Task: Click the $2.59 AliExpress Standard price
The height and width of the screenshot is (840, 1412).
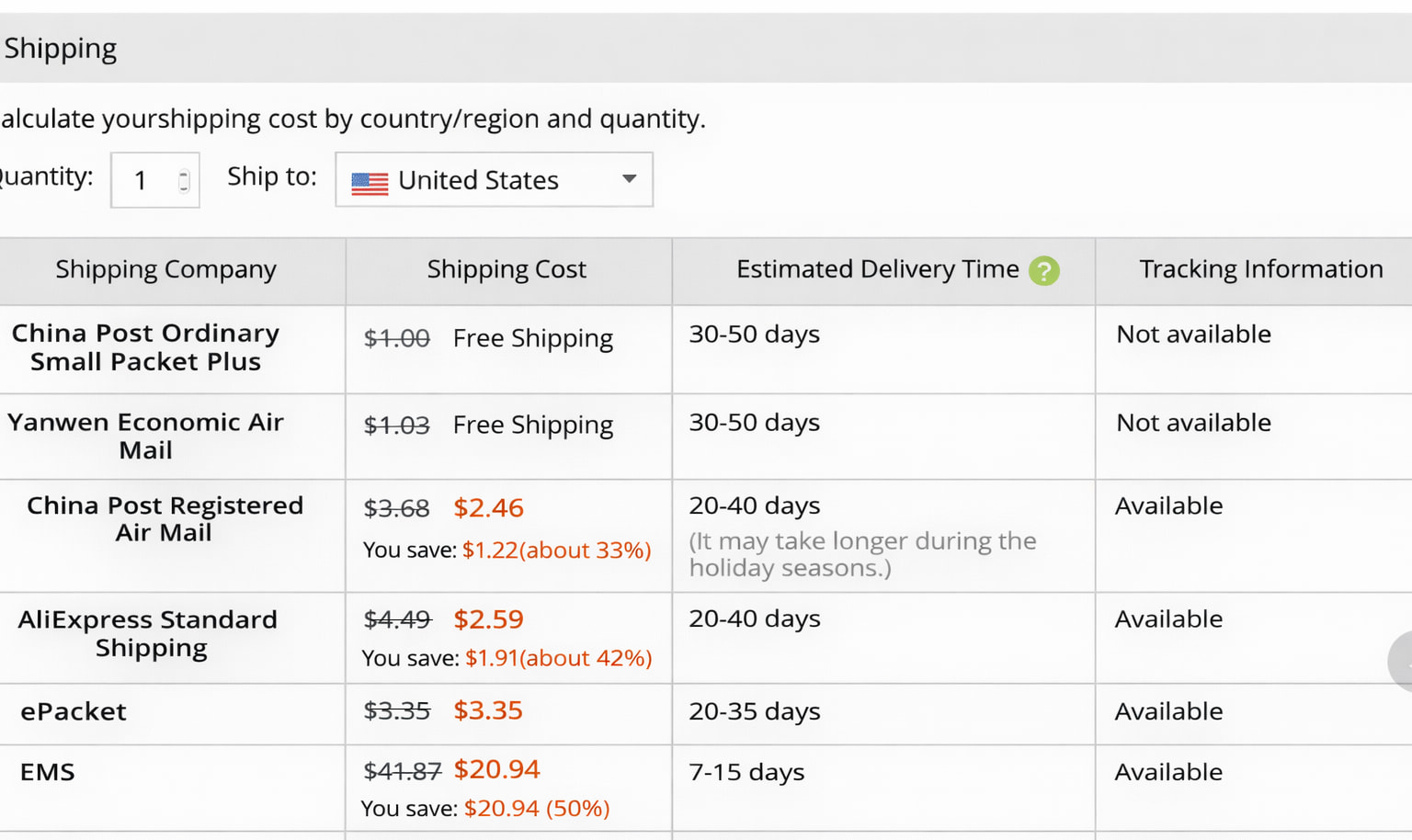Action: tap(488, 619)
